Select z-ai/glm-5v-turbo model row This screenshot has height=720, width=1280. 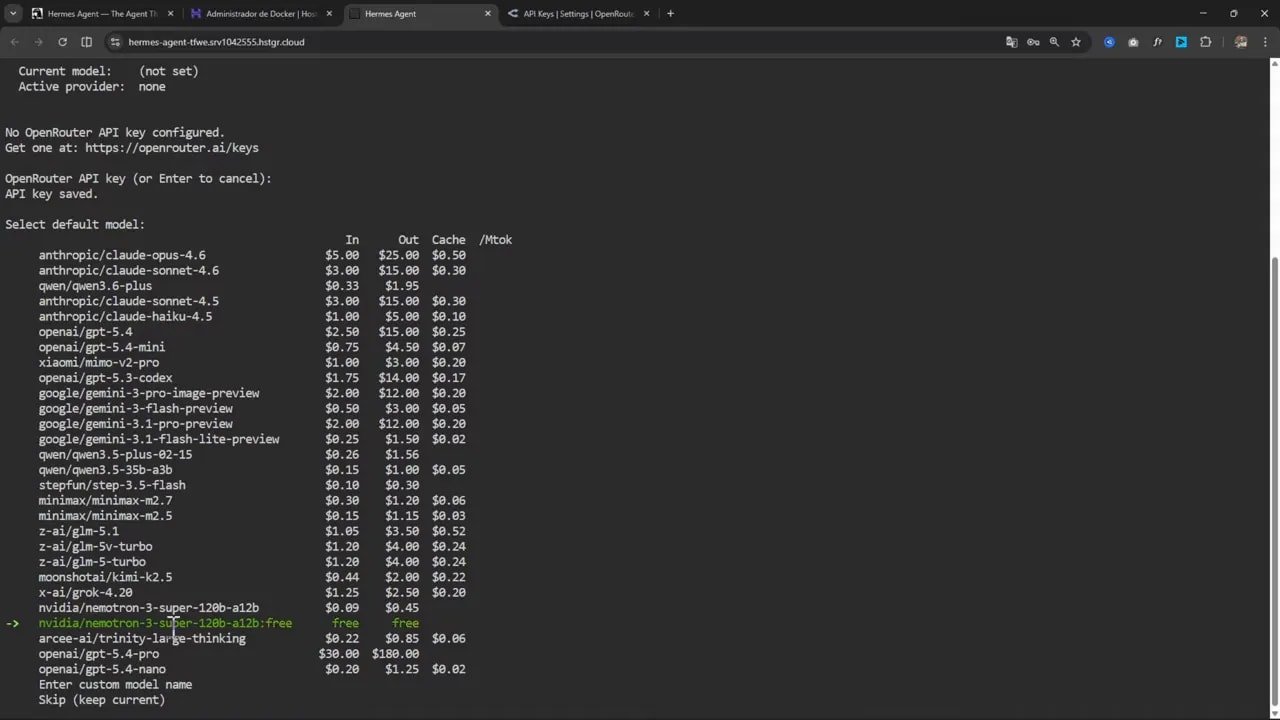click(x=252, y=546)
